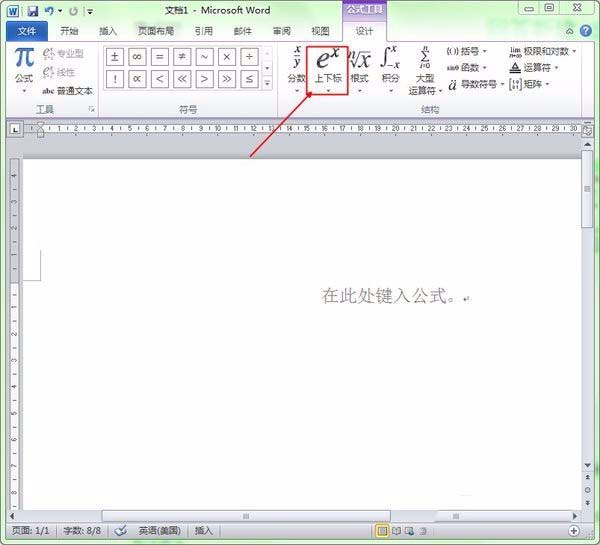Viewport: 600px width, 545px height.
Task: Customize Quick Access Toolbar dropdown arrow
Action: [90, 12]
